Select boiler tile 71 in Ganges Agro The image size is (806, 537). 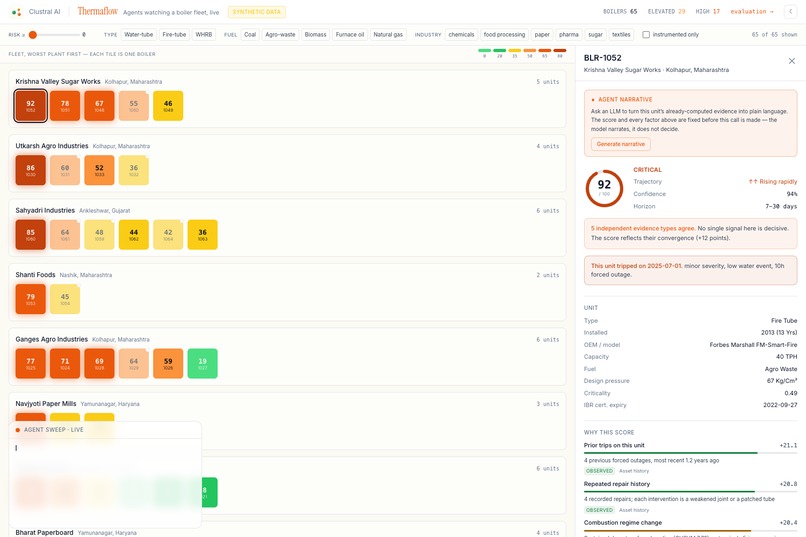coord(65,363)
